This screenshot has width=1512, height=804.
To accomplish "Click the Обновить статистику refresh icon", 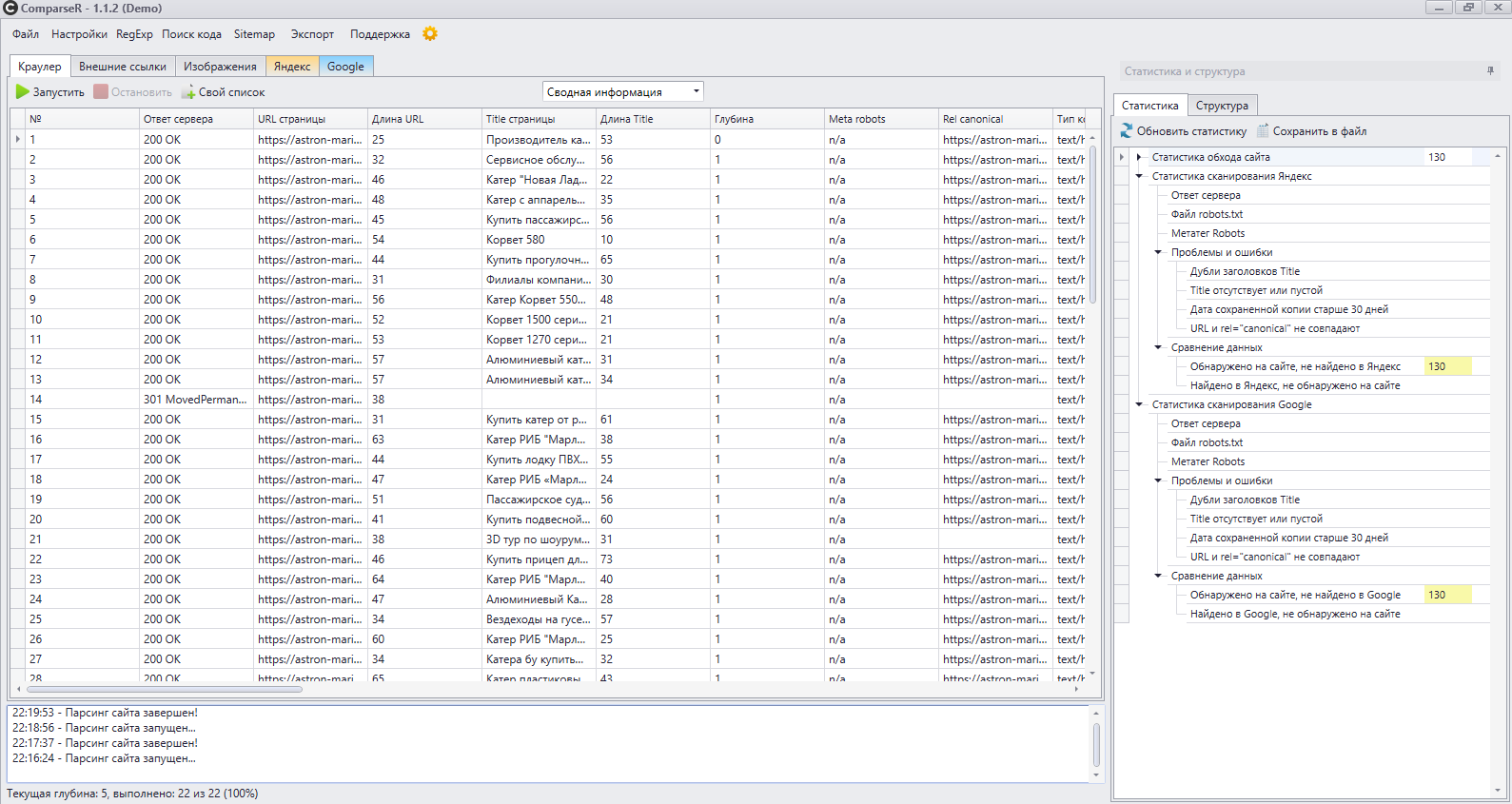I will pos(1127,131).
